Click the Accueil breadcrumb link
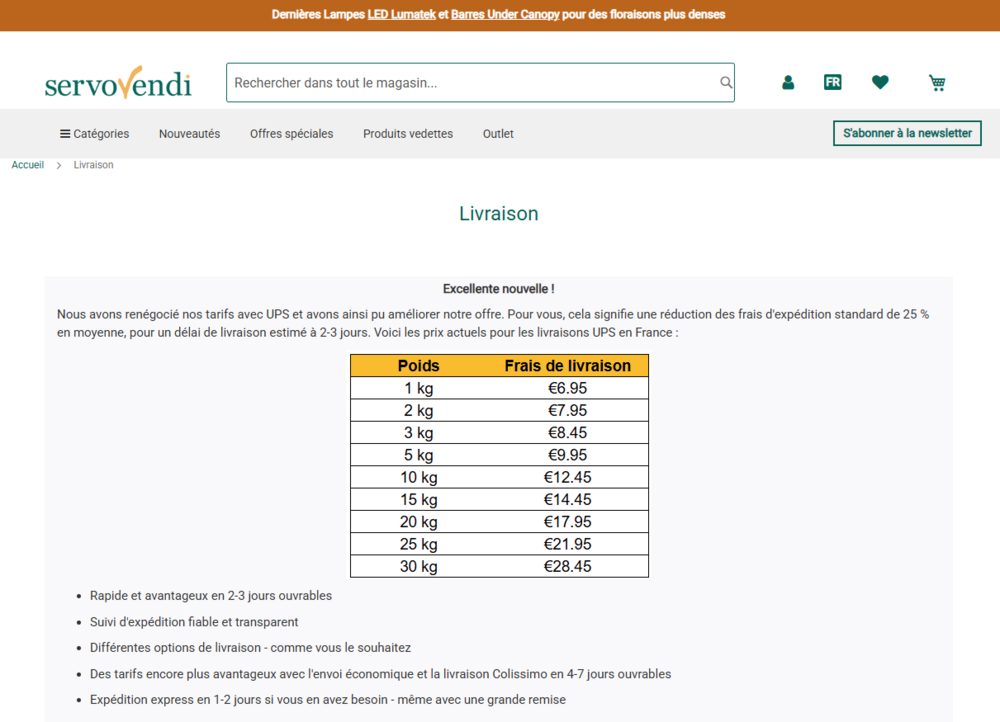 point(27,165)
